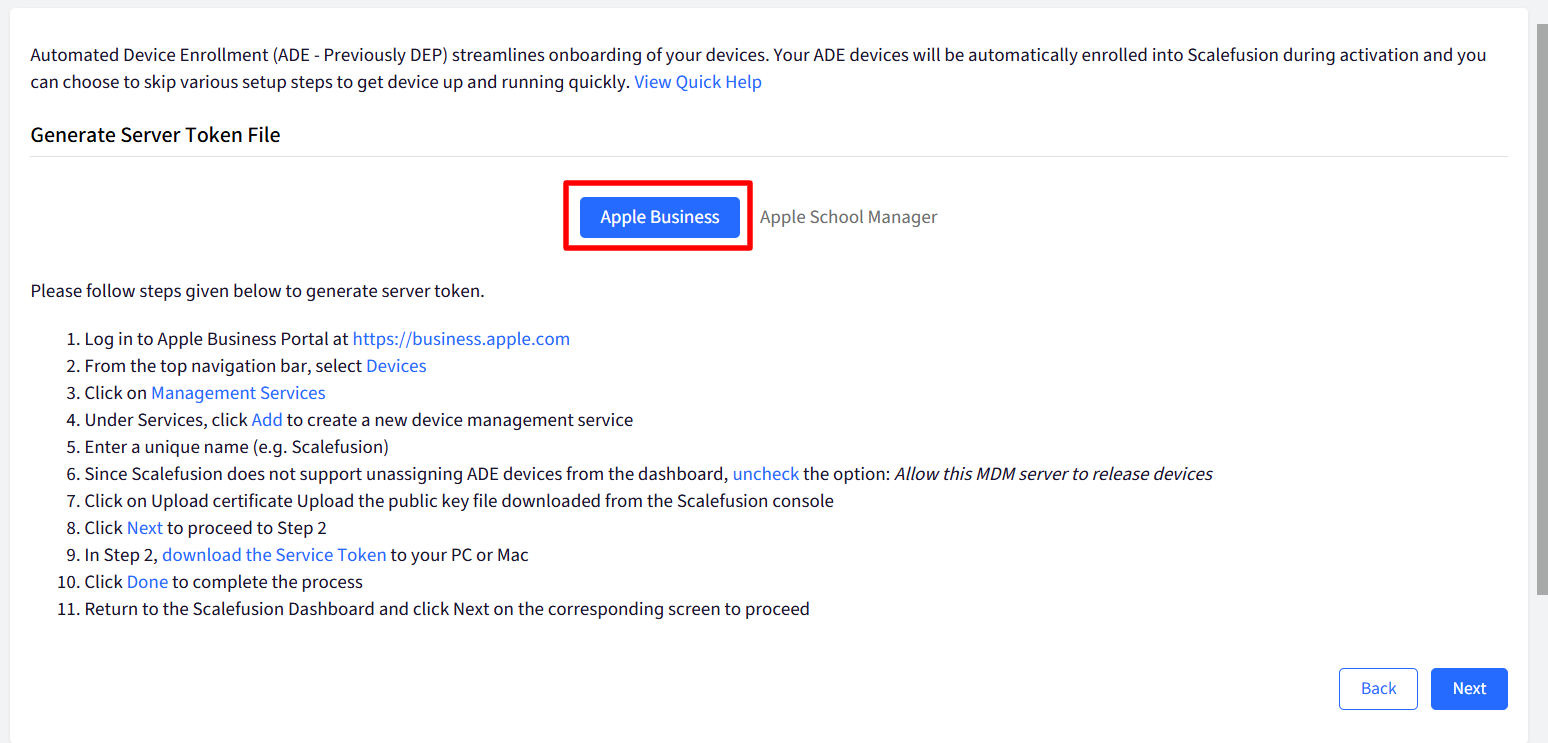Click the Management Services highlighted text
The image size is (1548, 743).
[x=238, y=393]
